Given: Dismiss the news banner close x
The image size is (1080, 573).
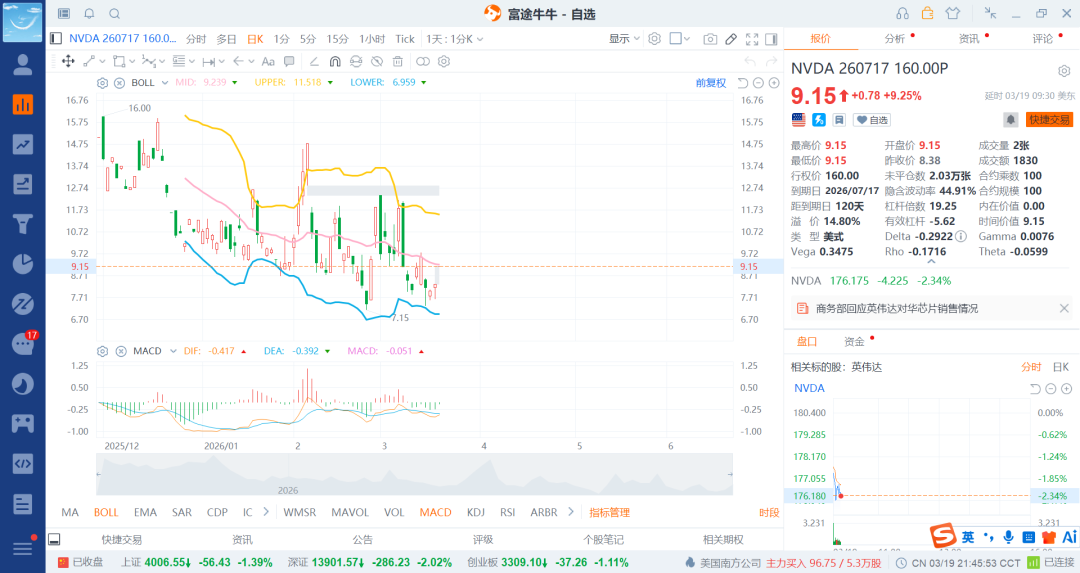Looking at the screenshot, I should (x=1064, y=309).
